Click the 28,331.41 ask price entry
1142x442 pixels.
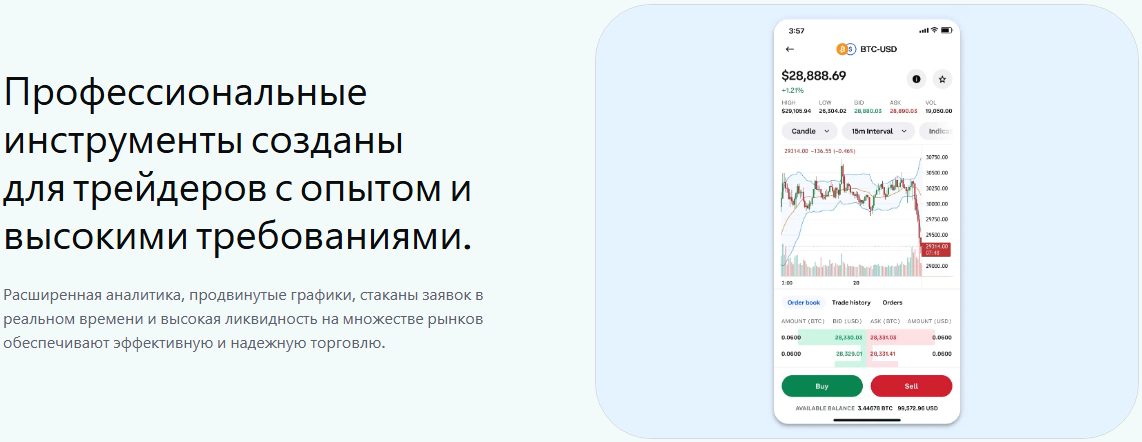[882, 353]
